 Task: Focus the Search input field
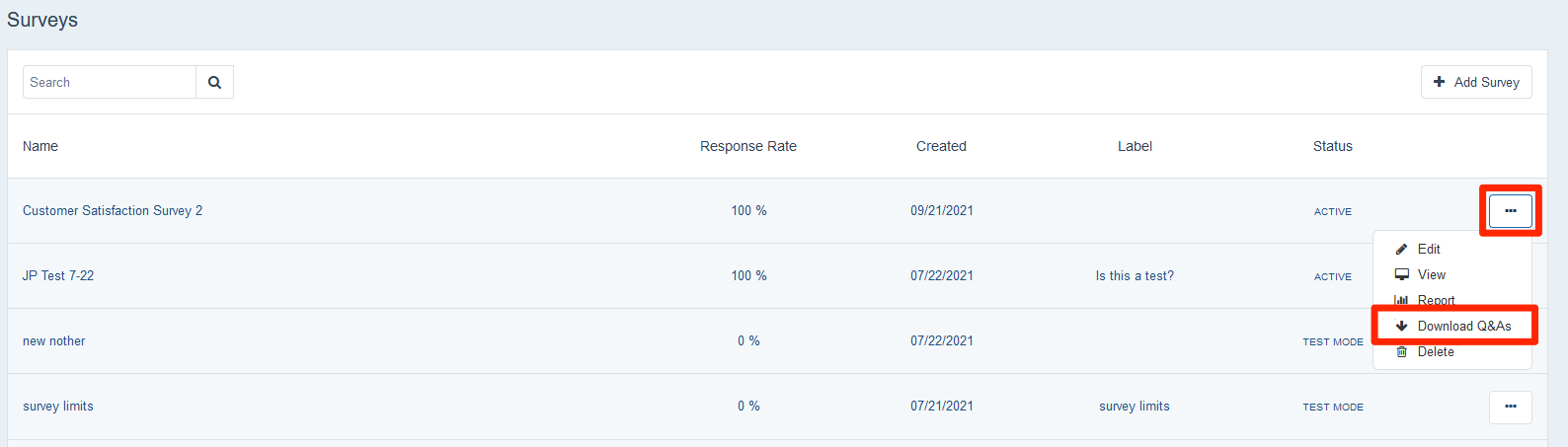pyautogui.click(x=110, y=83)
